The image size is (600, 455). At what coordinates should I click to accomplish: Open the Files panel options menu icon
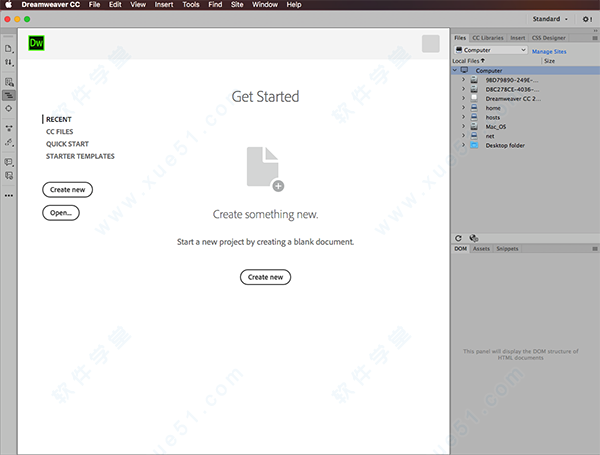pyautogui.click(x=595, y=38)
